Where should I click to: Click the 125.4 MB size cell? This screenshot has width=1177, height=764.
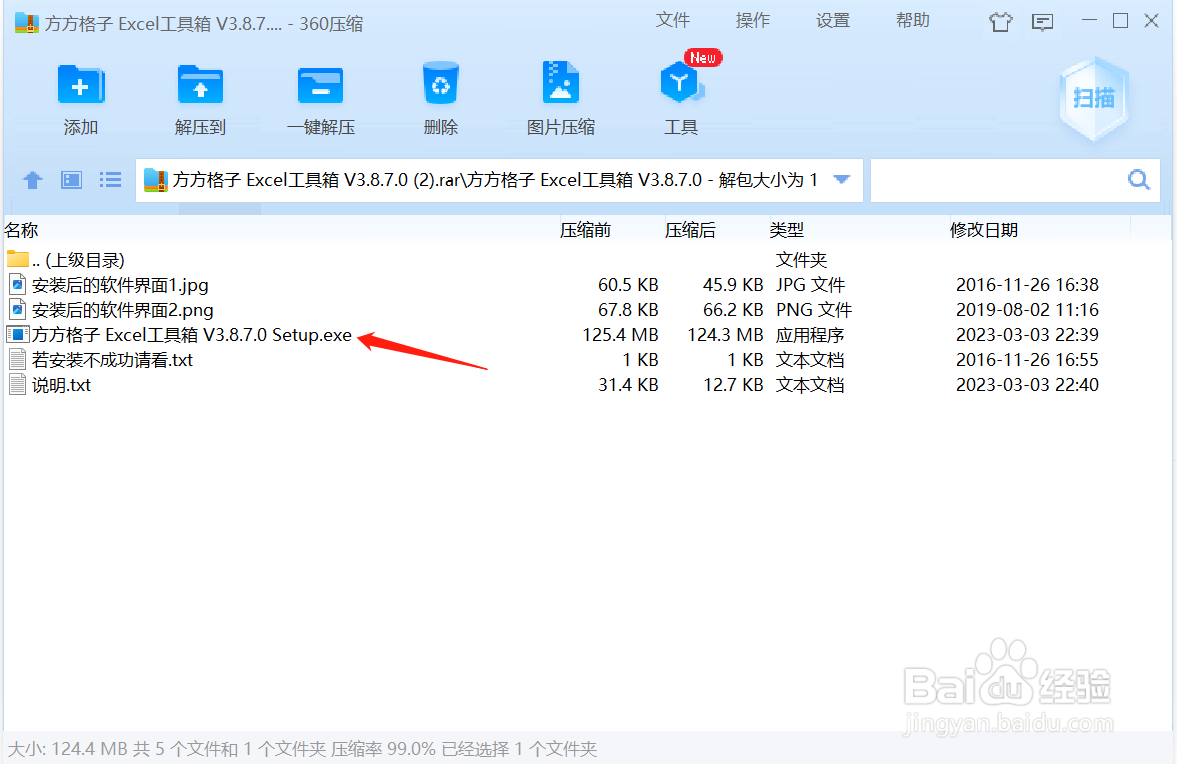(x=620, y=334)
